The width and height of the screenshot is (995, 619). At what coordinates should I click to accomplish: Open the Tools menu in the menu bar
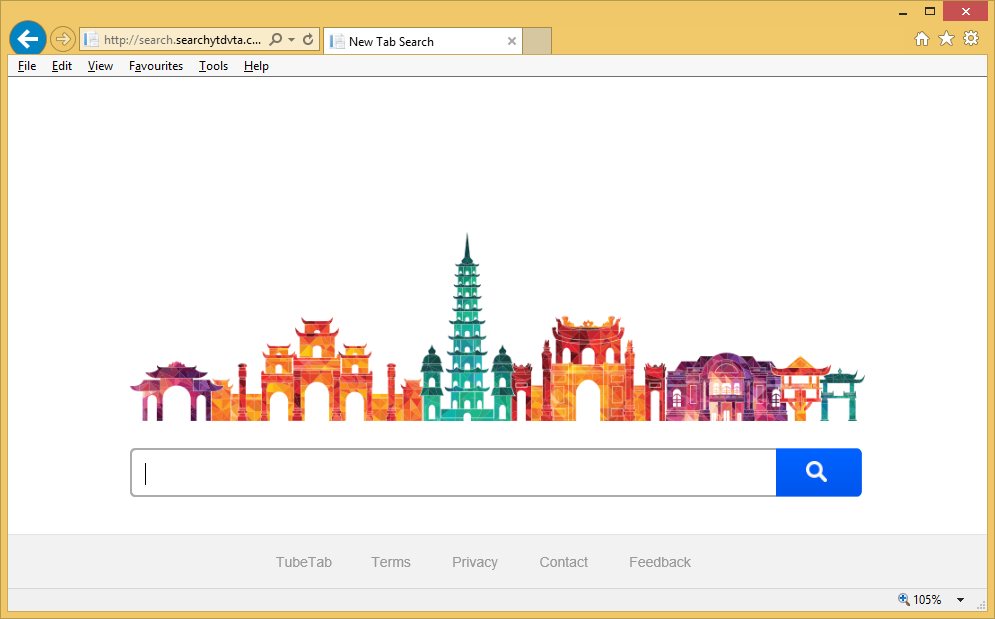(x=213, y=66)
